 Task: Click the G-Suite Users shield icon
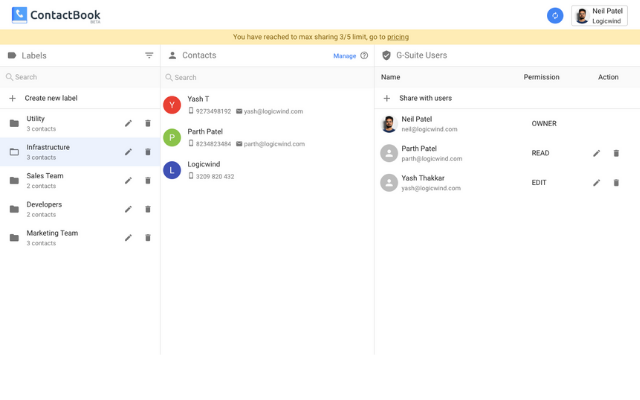pyautogui.click(x=386, y=56)
